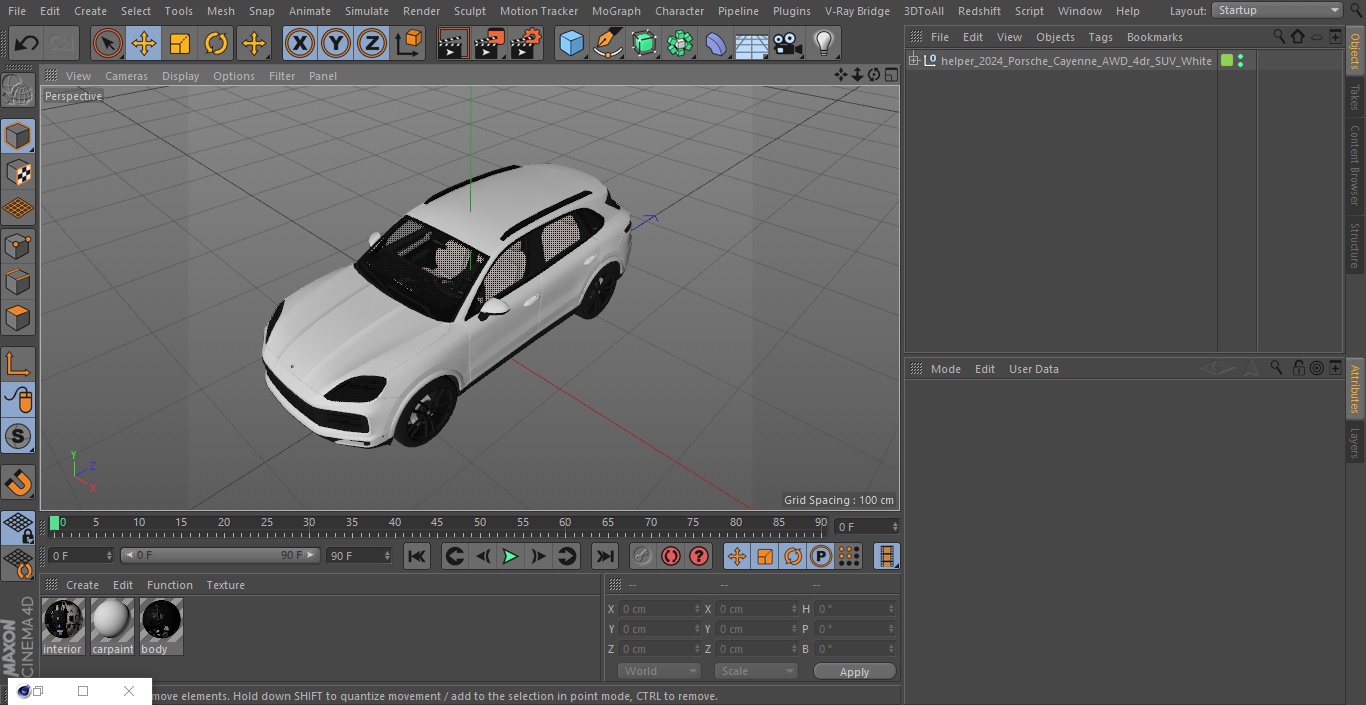
Task: Activate the Move tool
Action: coord(144,44)
